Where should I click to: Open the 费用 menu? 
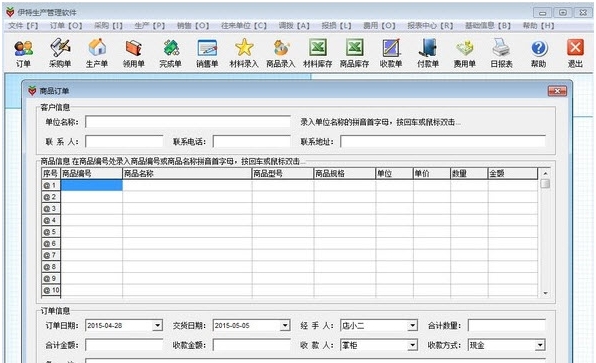point(379,25)
